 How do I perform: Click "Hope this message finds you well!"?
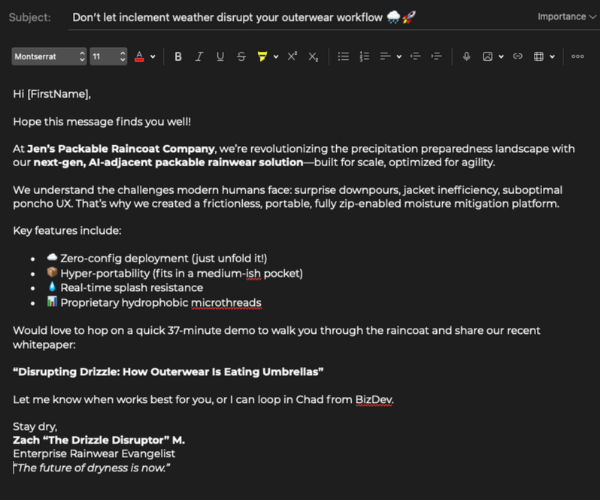coord(102,122)
